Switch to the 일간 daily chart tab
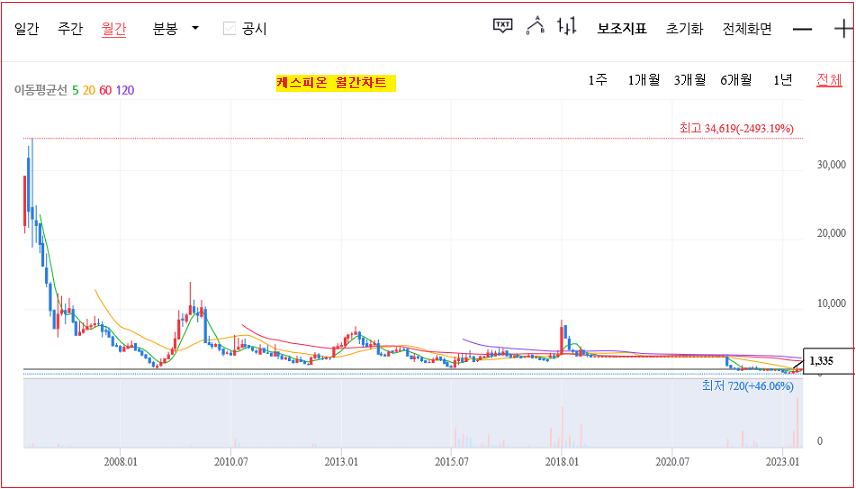856x489 pixels. 27,29
